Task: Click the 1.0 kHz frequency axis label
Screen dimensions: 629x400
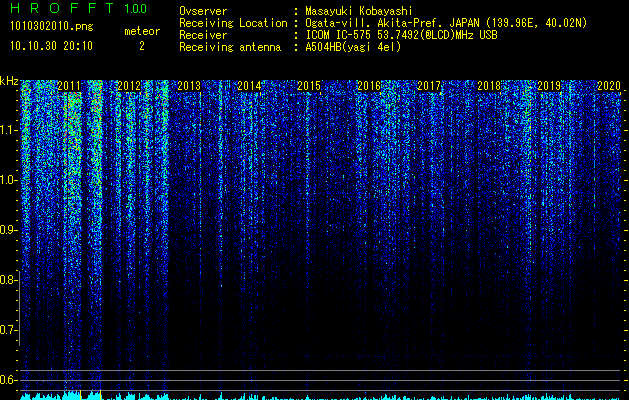Action: point(8,180)
